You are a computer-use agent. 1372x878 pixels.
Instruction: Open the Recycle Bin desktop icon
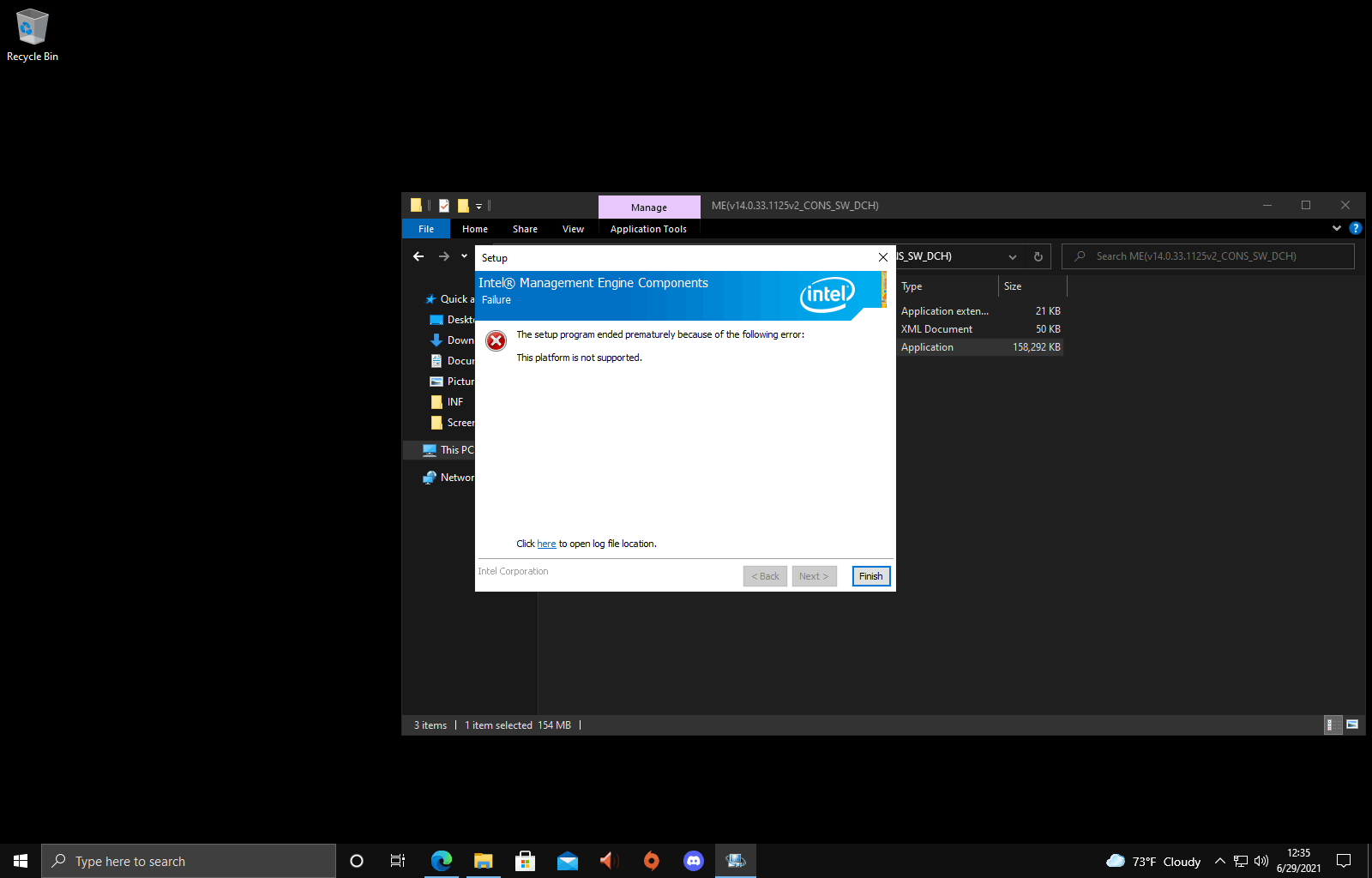click(33, 35)
